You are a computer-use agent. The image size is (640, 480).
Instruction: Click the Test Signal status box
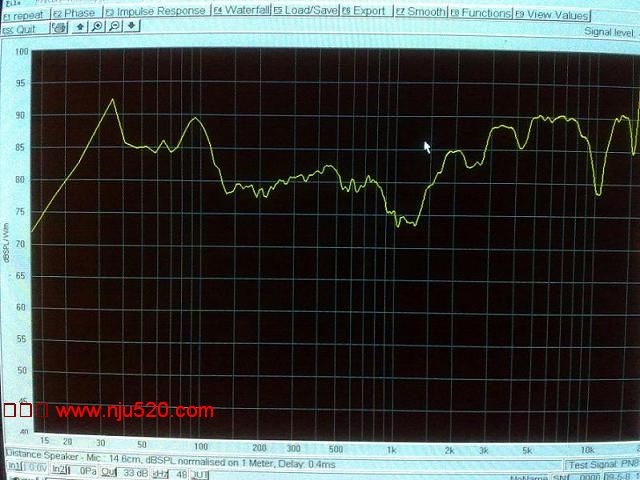point(601,465)
